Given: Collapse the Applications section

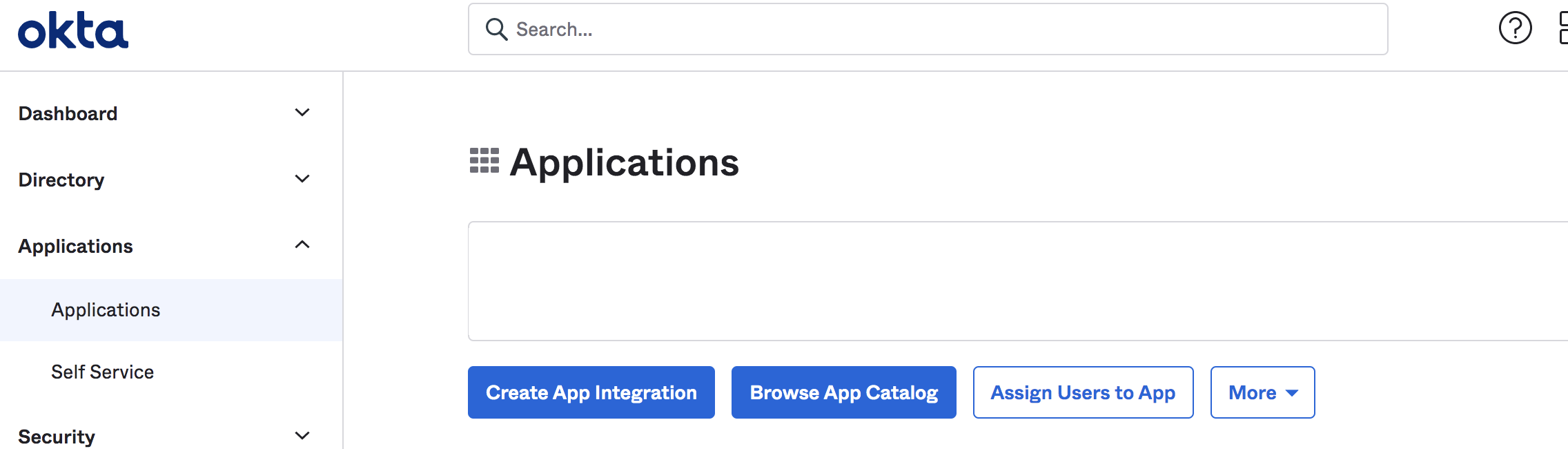Looking at the screenshot, I should [302, 245].
